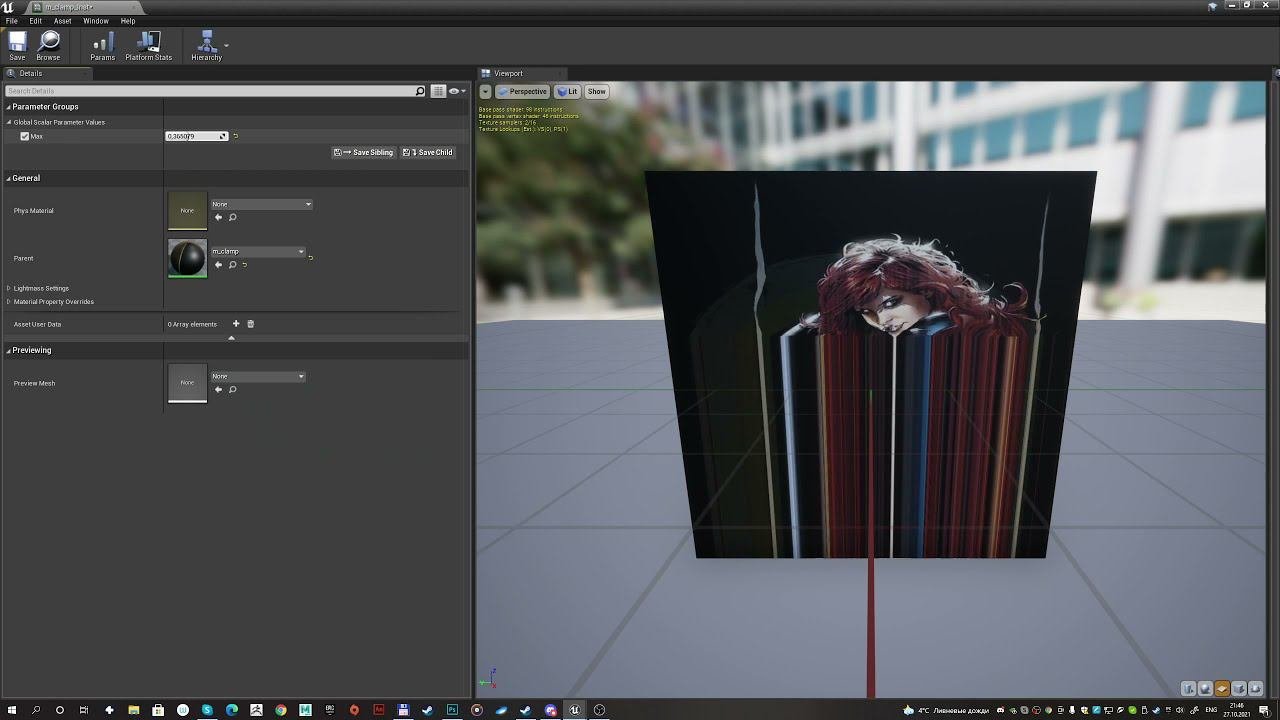Open the Window menu
1280x720 pixels.
pyautogui.click(x=96, y=21)
